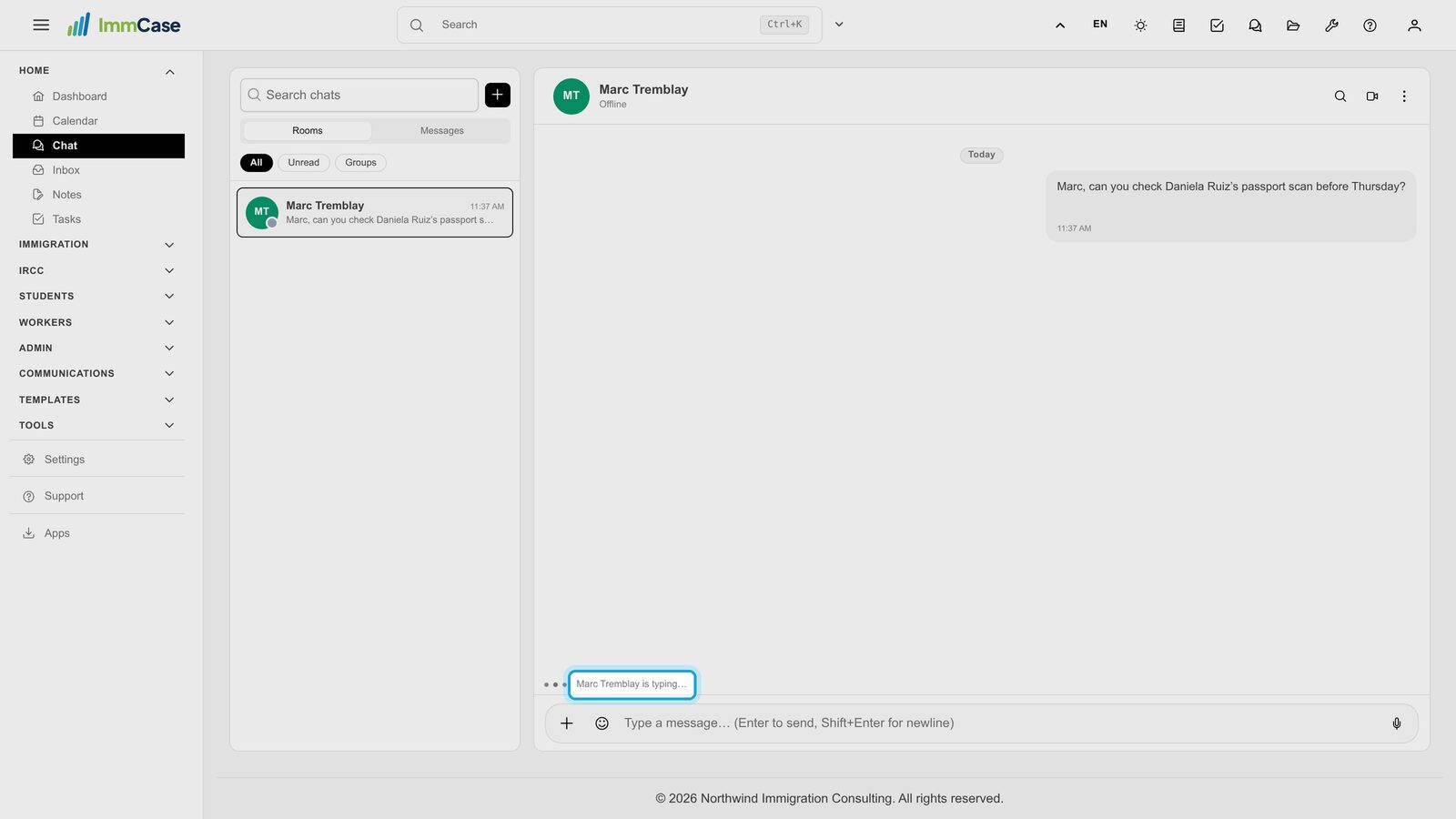This screenshot has width=1456, height=819.
Task: Start video call with Marc Tremblay
Action: 1372,96
